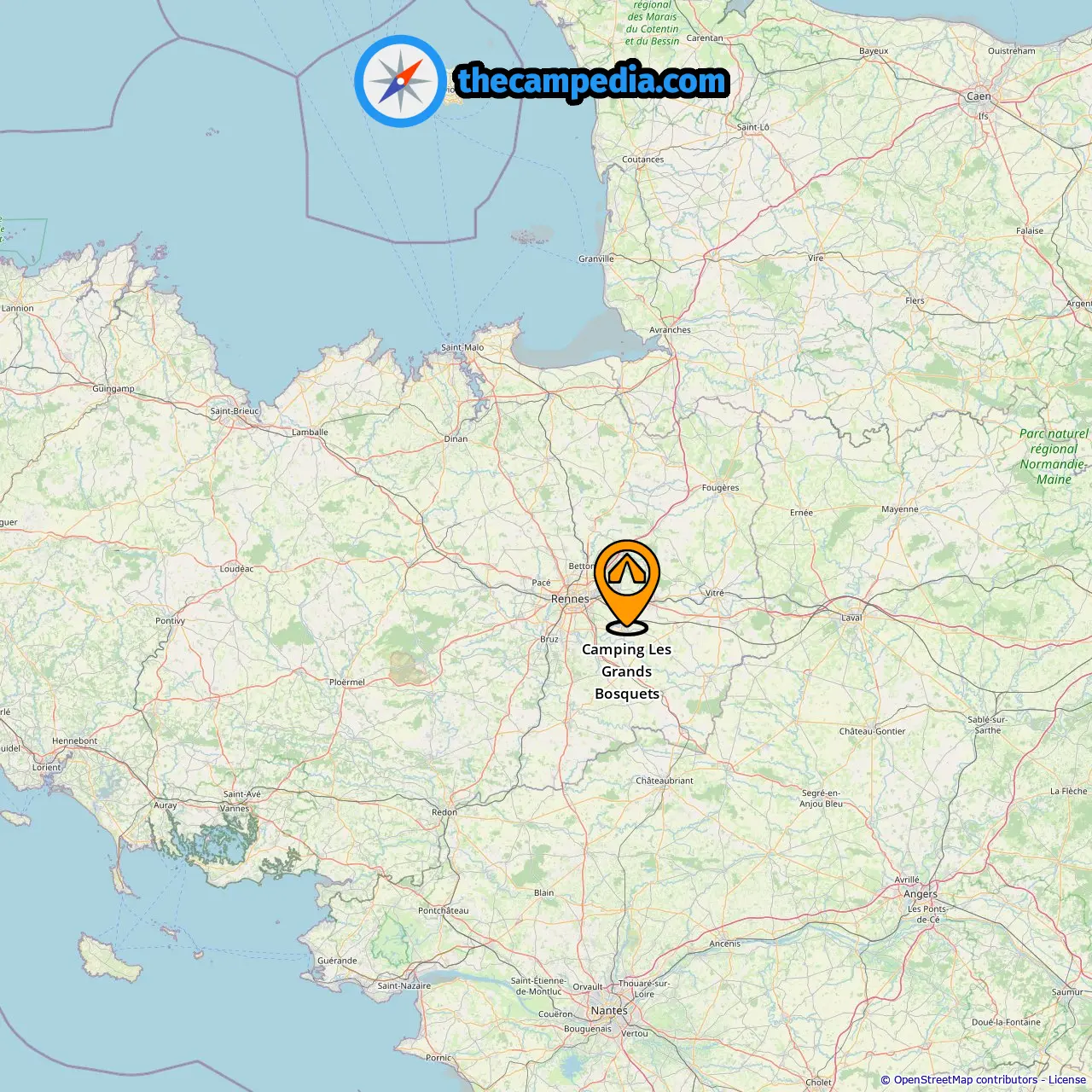Click the Saint-Brieuc town label
Image resolution: width=1092 pixels, height=1092 pixels.
click(235, 411)
